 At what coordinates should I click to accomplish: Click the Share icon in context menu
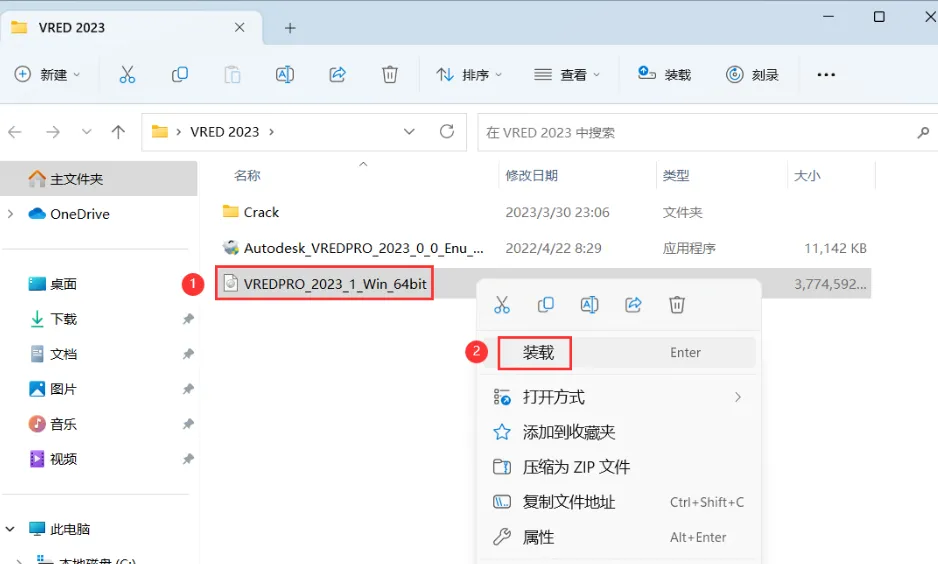click(x=634, y=304)
